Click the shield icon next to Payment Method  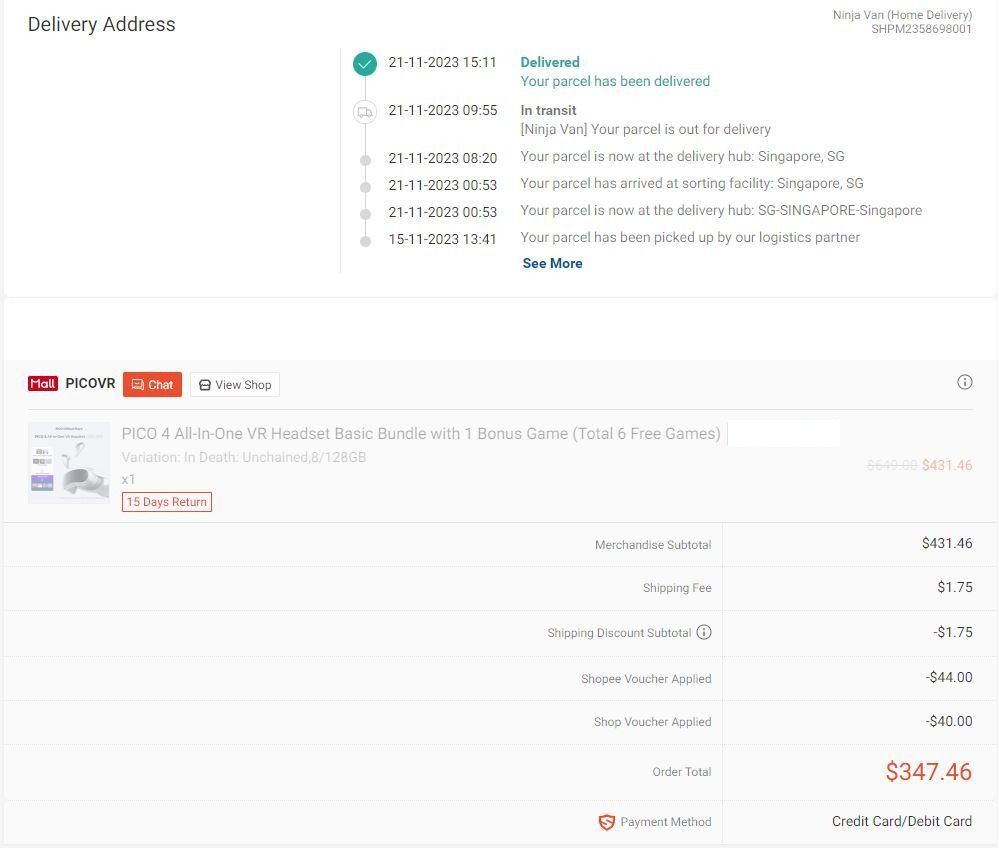606,822
